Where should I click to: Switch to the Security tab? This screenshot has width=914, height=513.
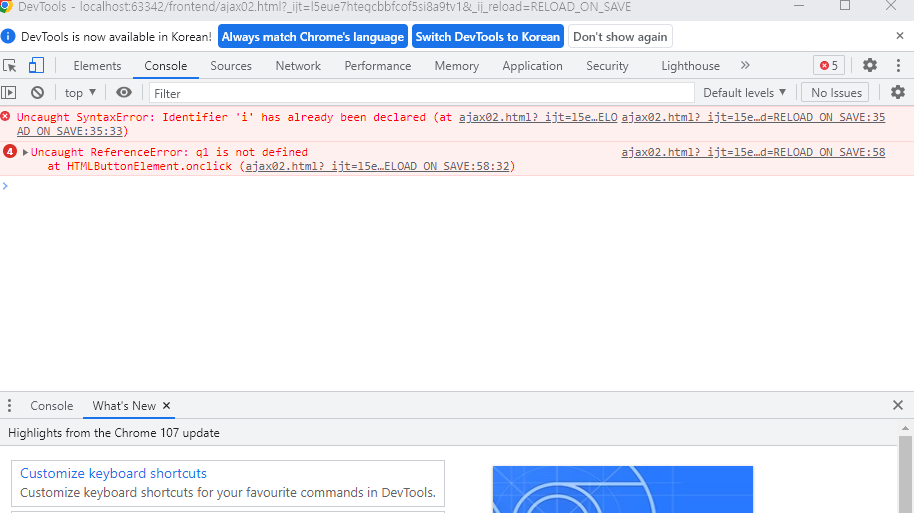coord(607,66)
